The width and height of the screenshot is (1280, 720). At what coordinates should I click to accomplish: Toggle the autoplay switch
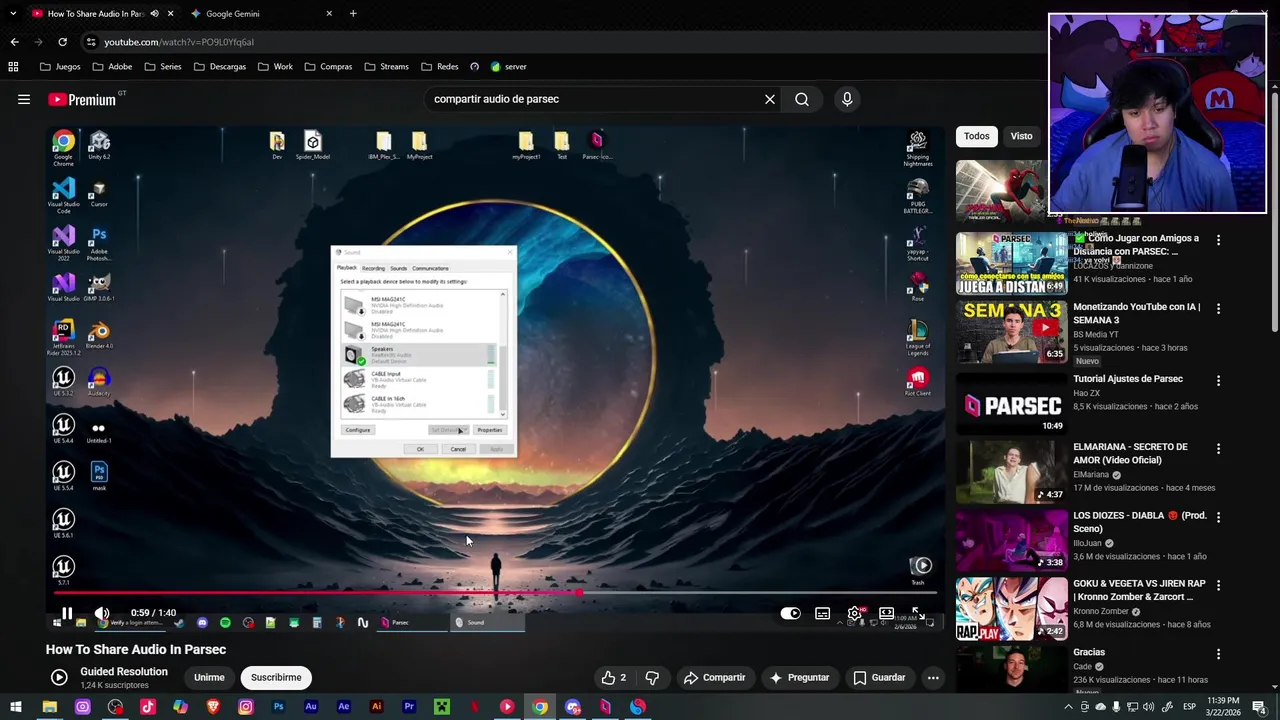(x=790, y=613)
